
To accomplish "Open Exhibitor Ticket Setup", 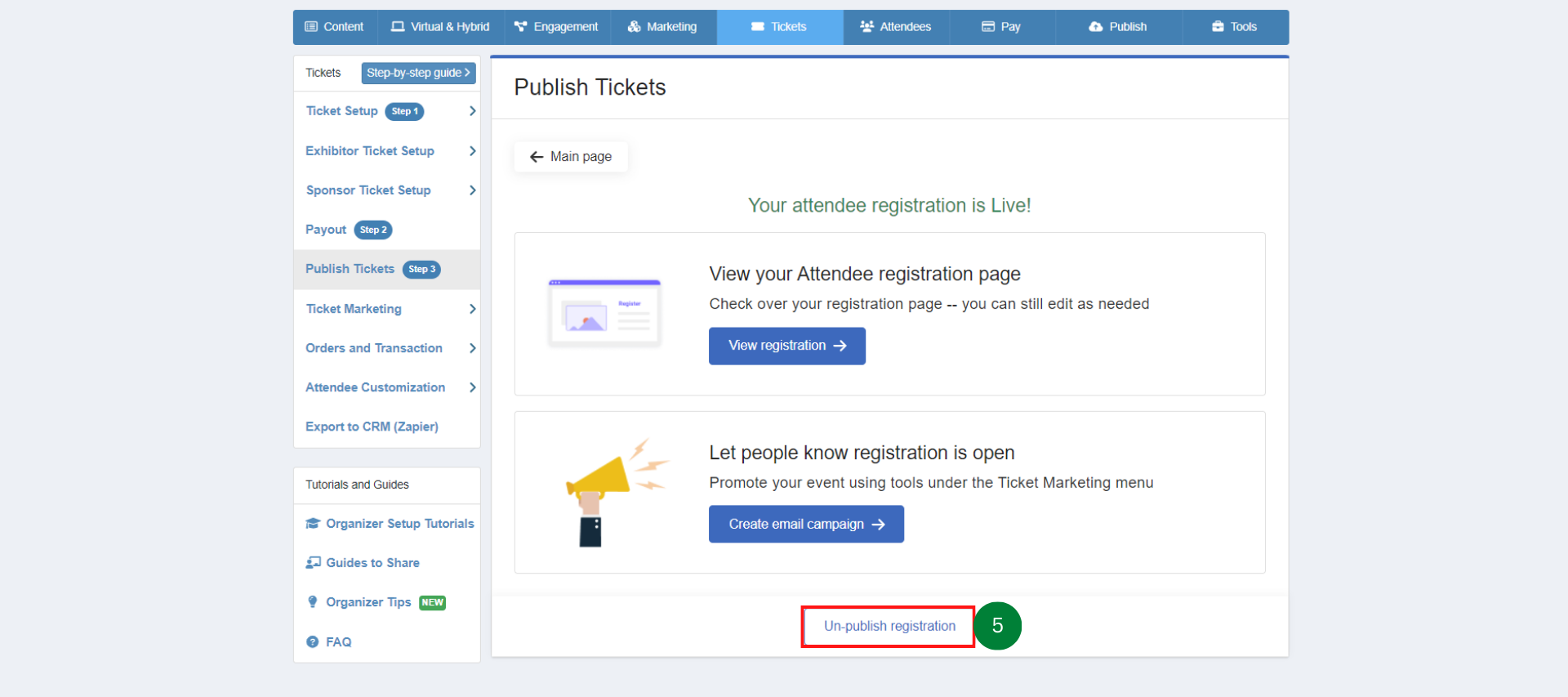I will tap(370, 151).
